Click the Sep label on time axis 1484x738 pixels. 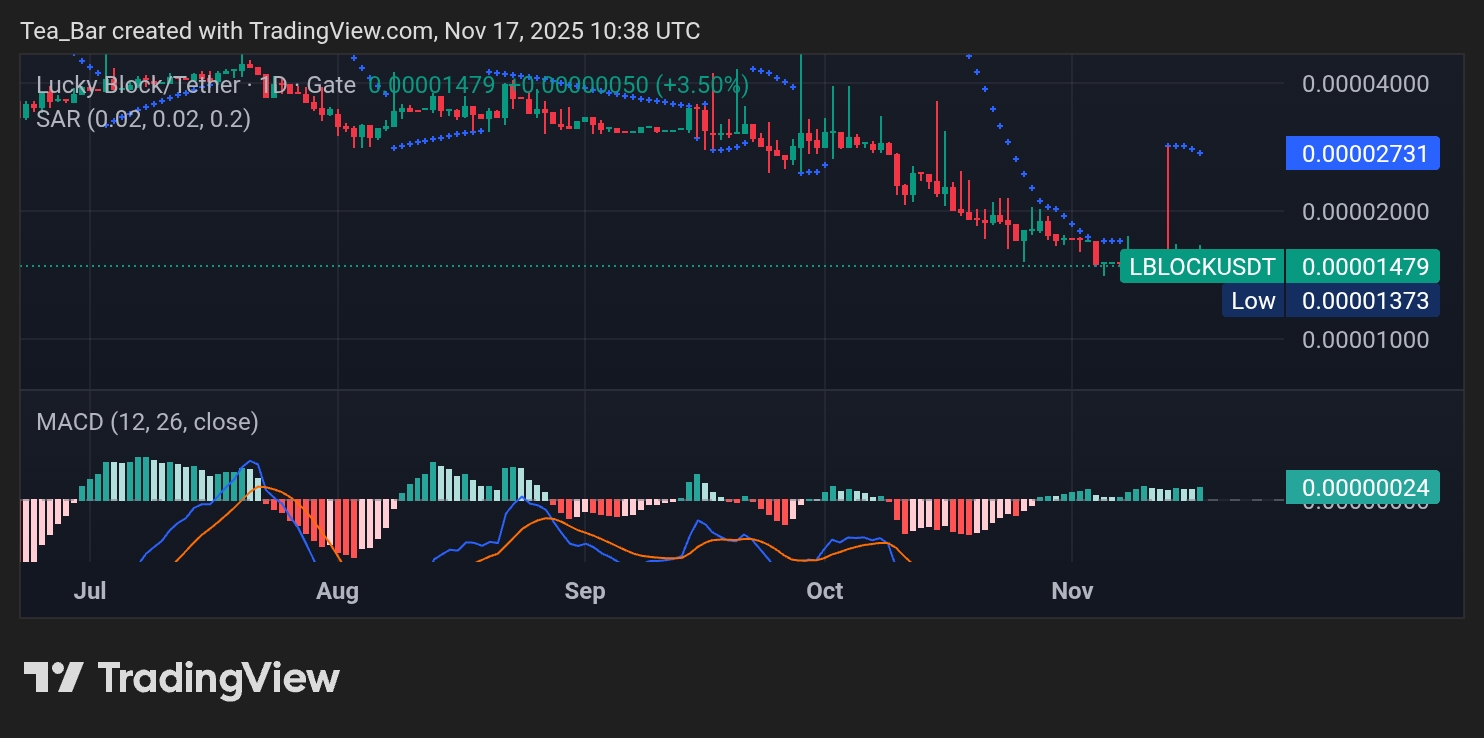pos(585,591)
